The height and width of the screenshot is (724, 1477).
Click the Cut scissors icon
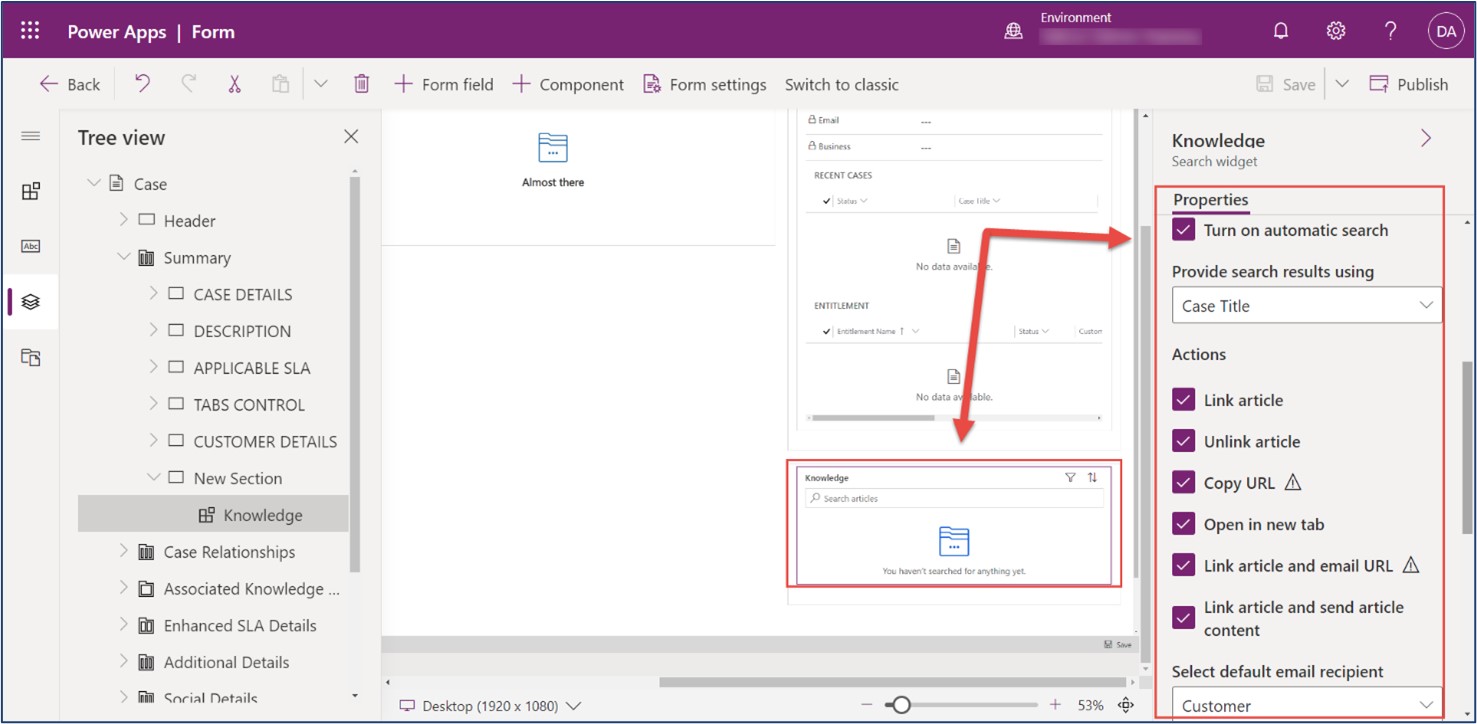(x=234, y=84)
